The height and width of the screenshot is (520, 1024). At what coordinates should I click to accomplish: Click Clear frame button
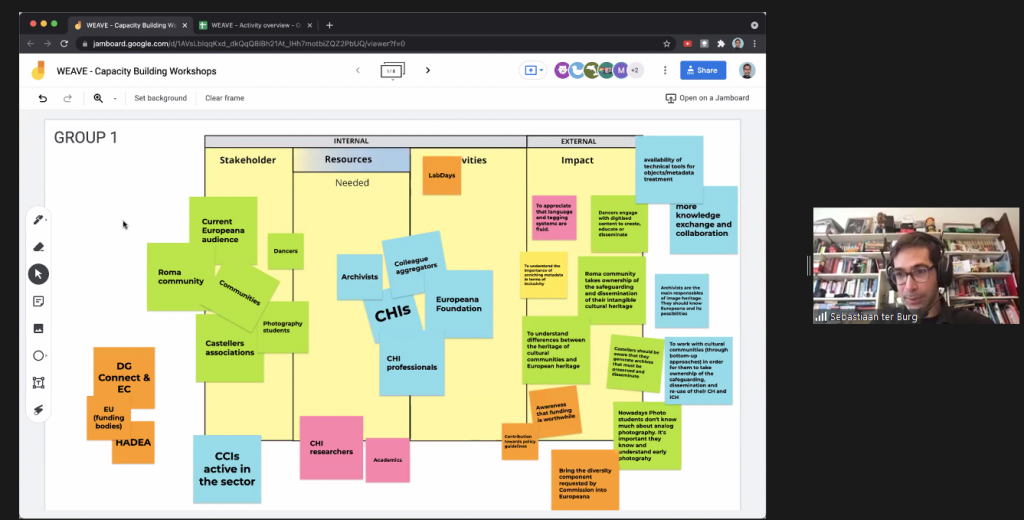tap(225, 98)
